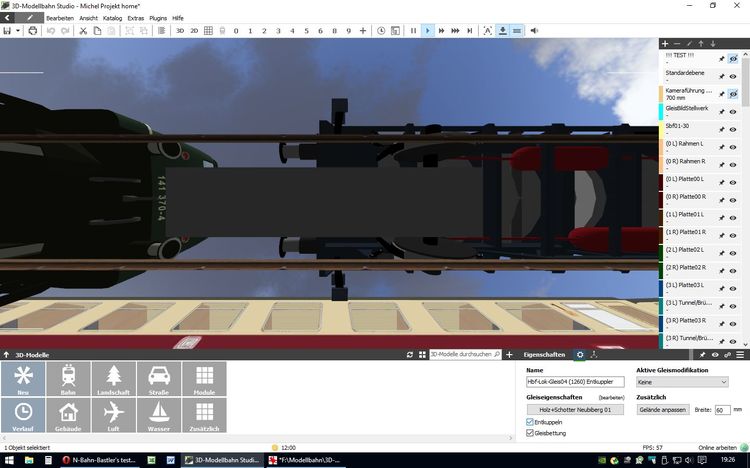Select the Straße category tile
The height and width of the screenshot is (468, 750).
pyautogui.click(x=158, y=378)
